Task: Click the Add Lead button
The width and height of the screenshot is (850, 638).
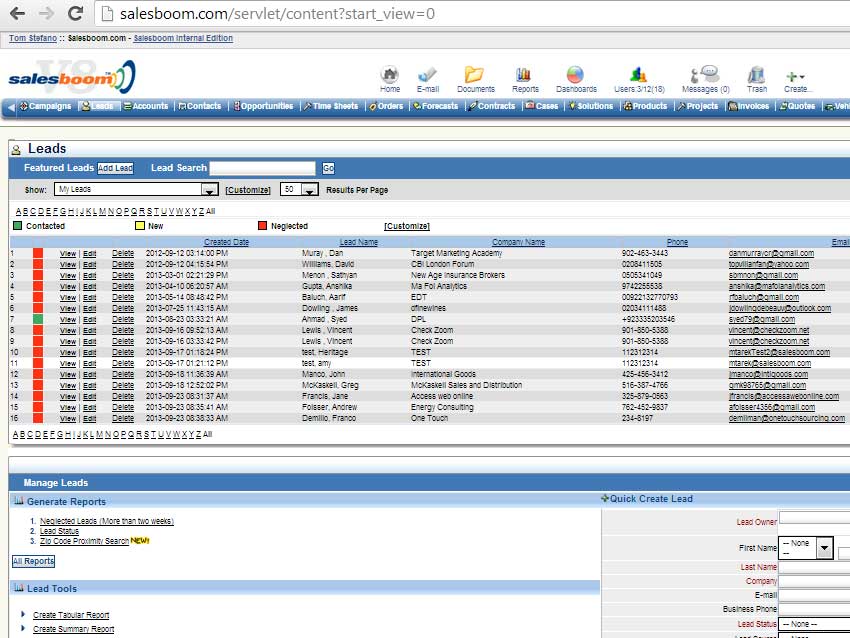Action: tap(115, 168)
